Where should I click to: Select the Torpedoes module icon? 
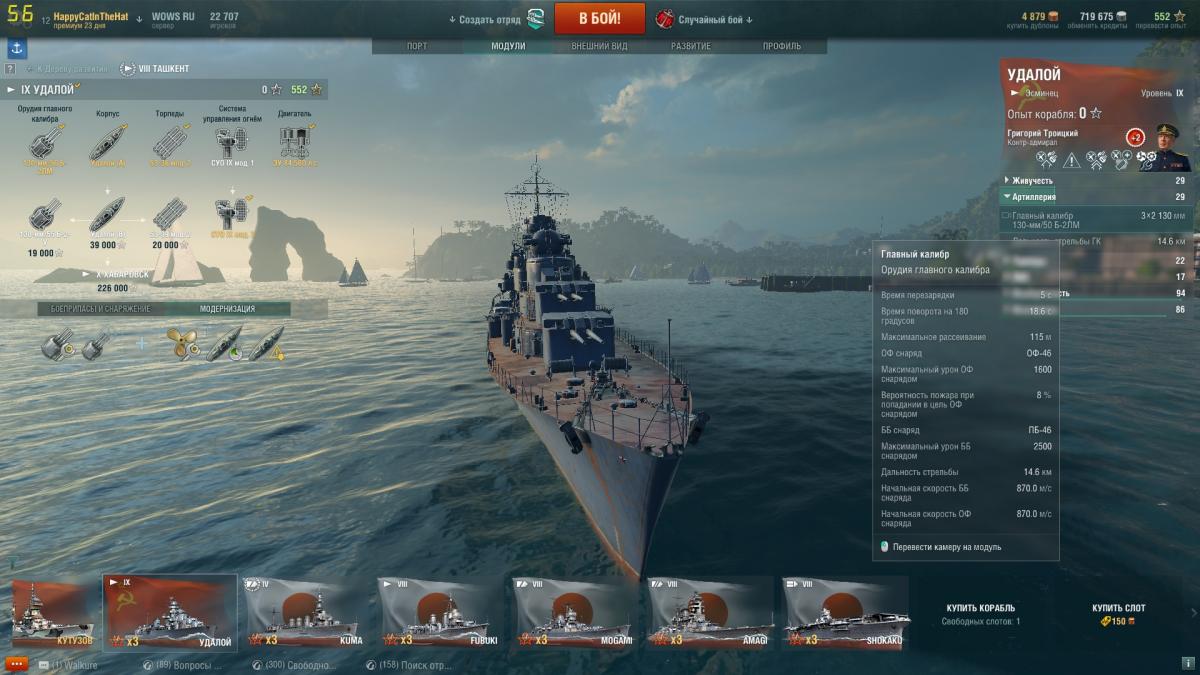point(170,144)
